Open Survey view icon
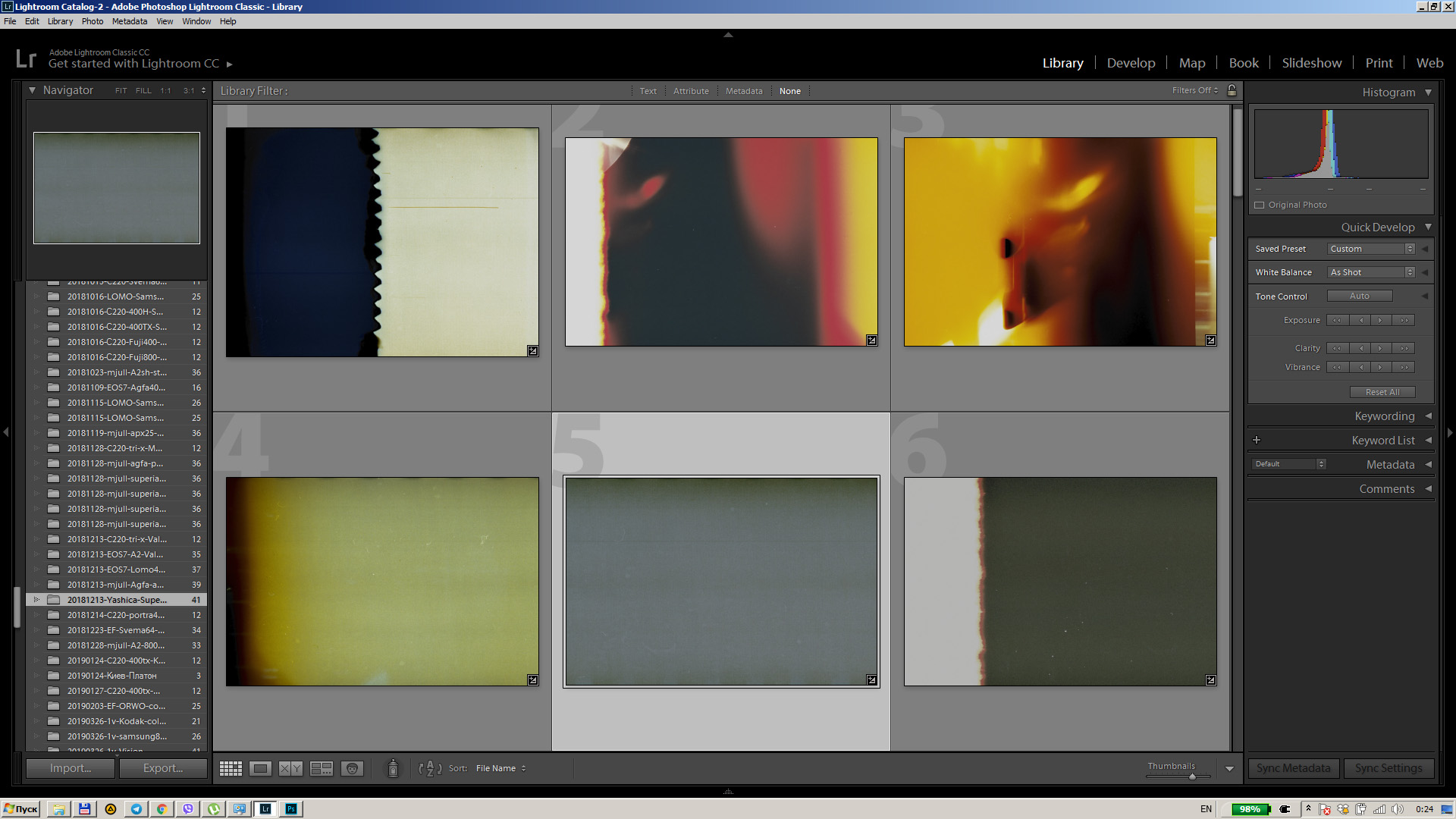Viewport: 1456px width, 819px height. 322,768
